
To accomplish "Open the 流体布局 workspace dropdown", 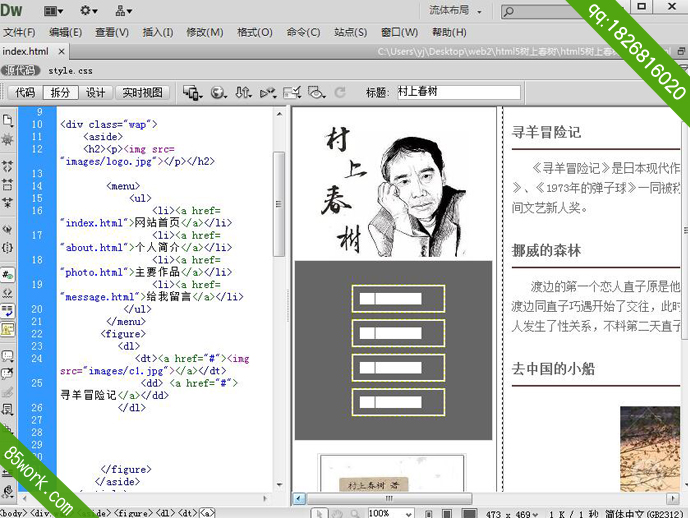I will pos(455,11).
